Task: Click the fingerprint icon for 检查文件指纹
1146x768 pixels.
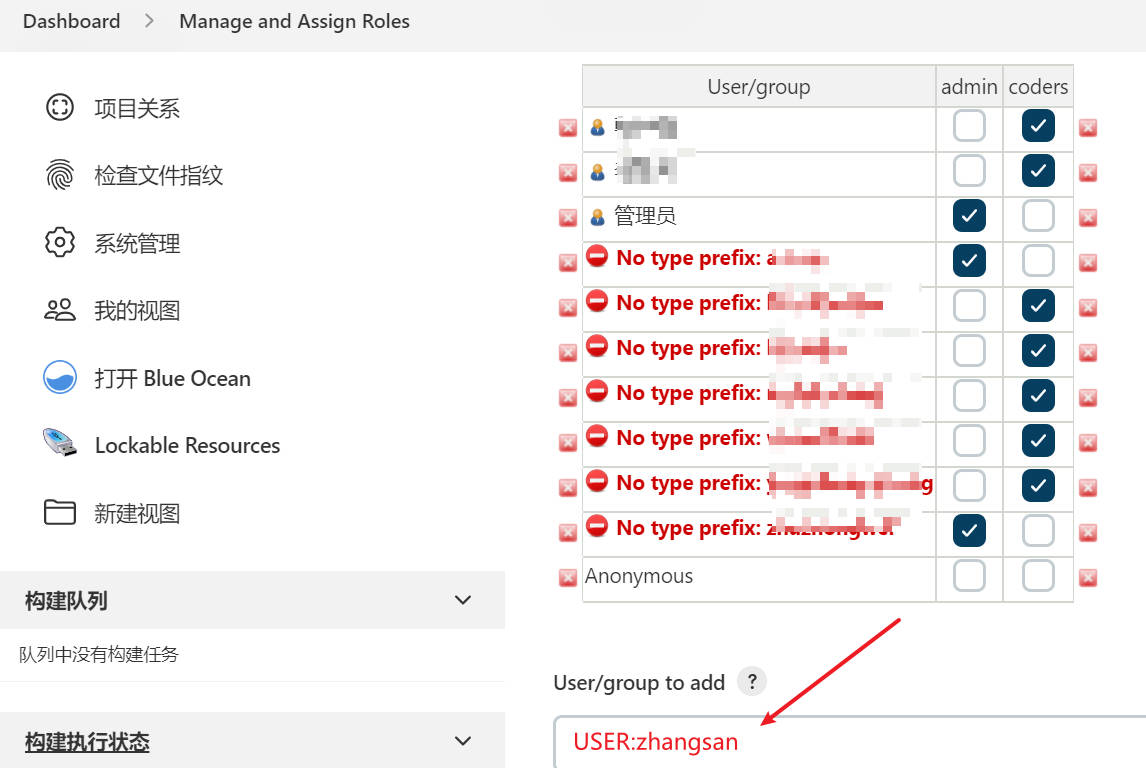Action: click(x=60, y=175)
